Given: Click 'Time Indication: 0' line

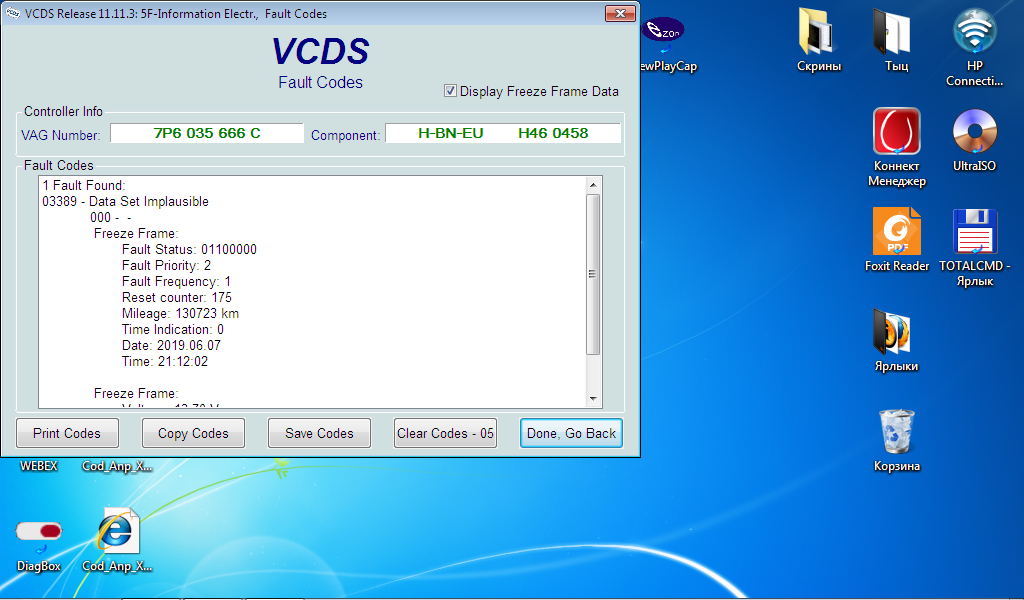Looking at the screenshot, I should tap(173, 330).
